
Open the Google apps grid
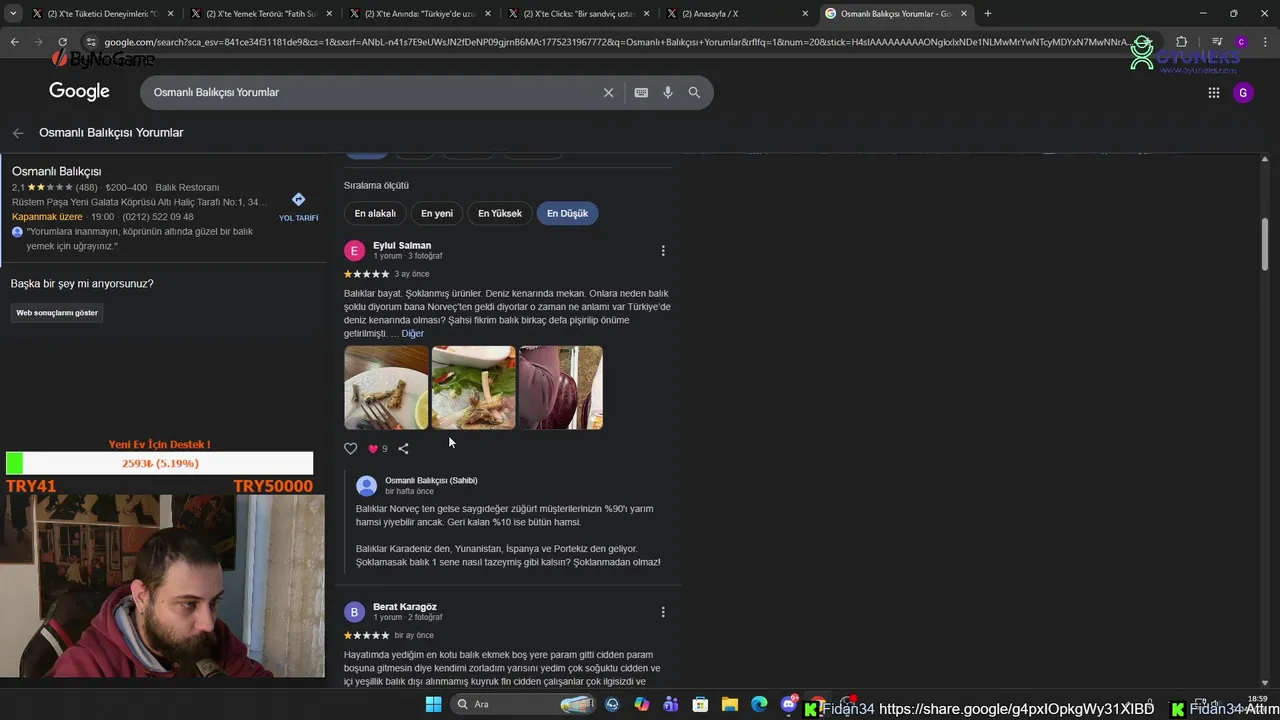click(x=1214, y=93)
